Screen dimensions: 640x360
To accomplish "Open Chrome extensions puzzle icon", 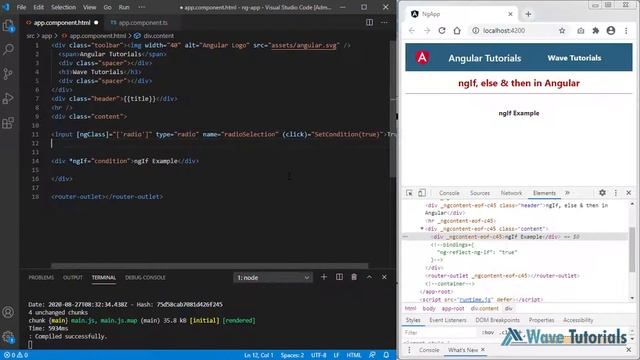I will point(596,31).
